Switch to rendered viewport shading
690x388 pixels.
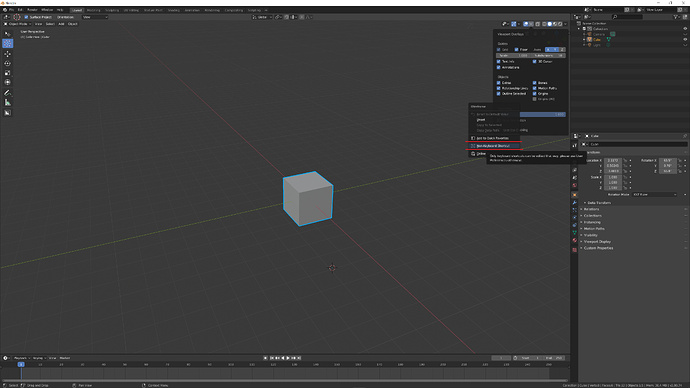point(560,24)
